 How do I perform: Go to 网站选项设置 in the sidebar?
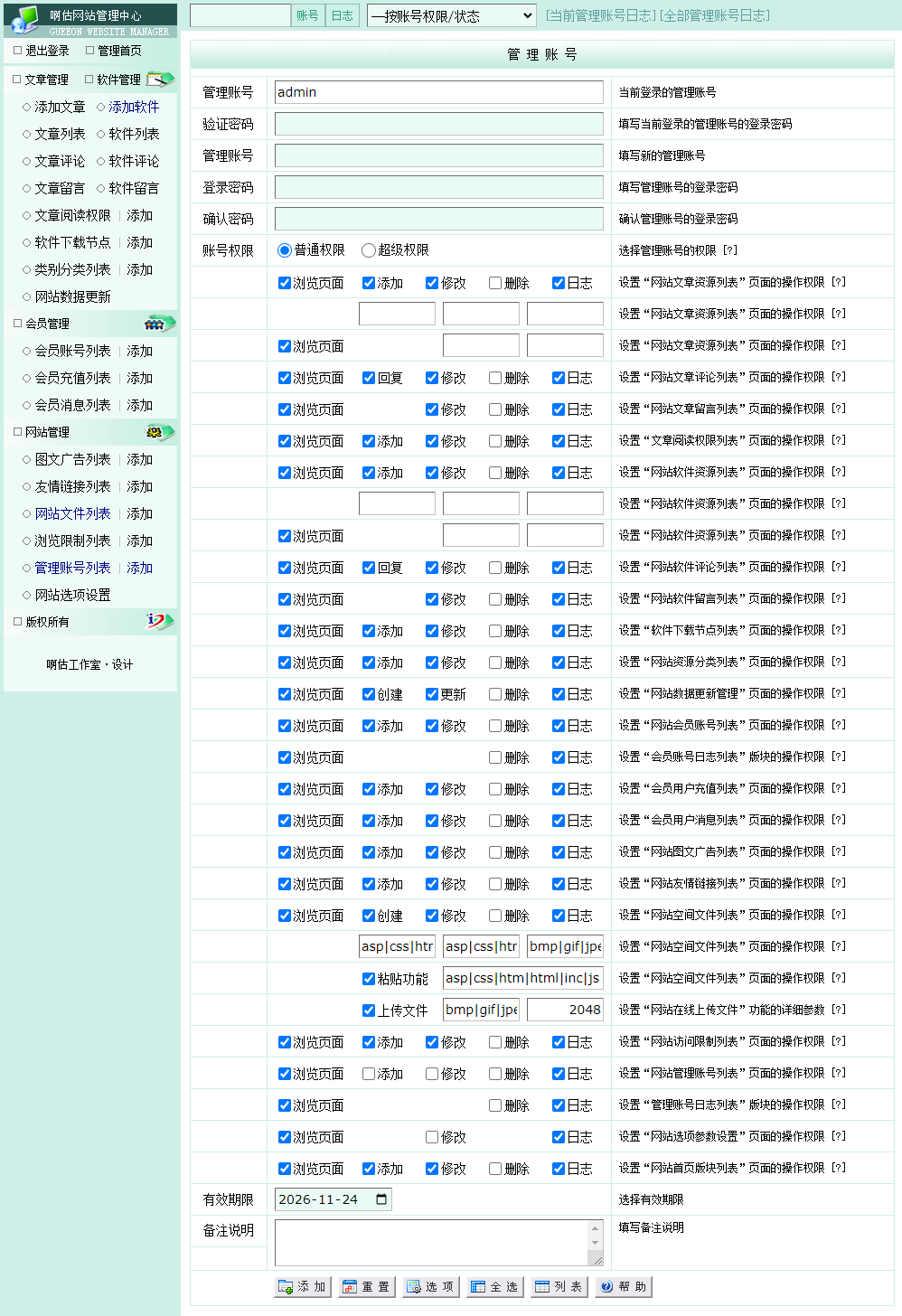[x=72, y=595]
